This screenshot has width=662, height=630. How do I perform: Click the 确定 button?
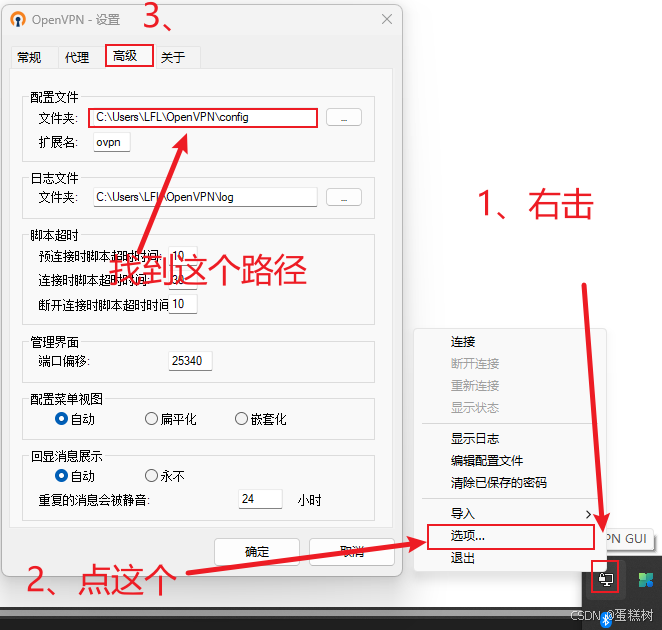(257, 551)
